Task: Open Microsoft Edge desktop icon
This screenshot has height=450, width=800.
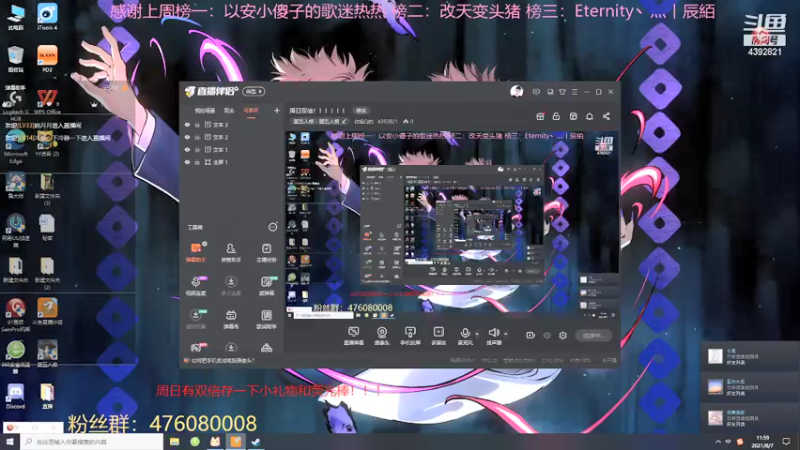Action: [x=15, y=146]
